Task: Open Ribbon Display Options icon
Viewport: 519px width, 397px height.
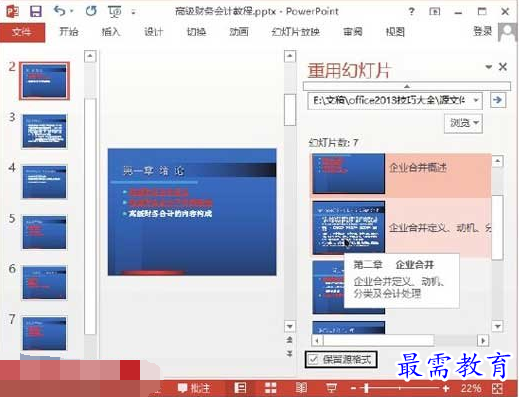Action: click(434, 12)
